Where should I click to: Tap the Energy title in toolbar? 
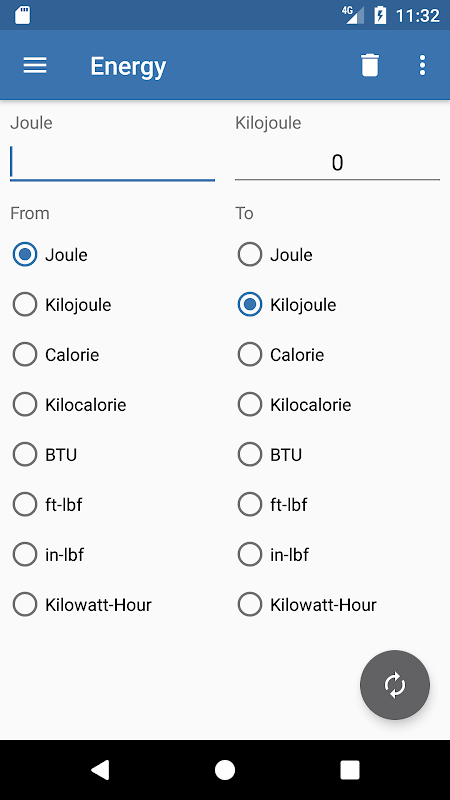(128, 66)
